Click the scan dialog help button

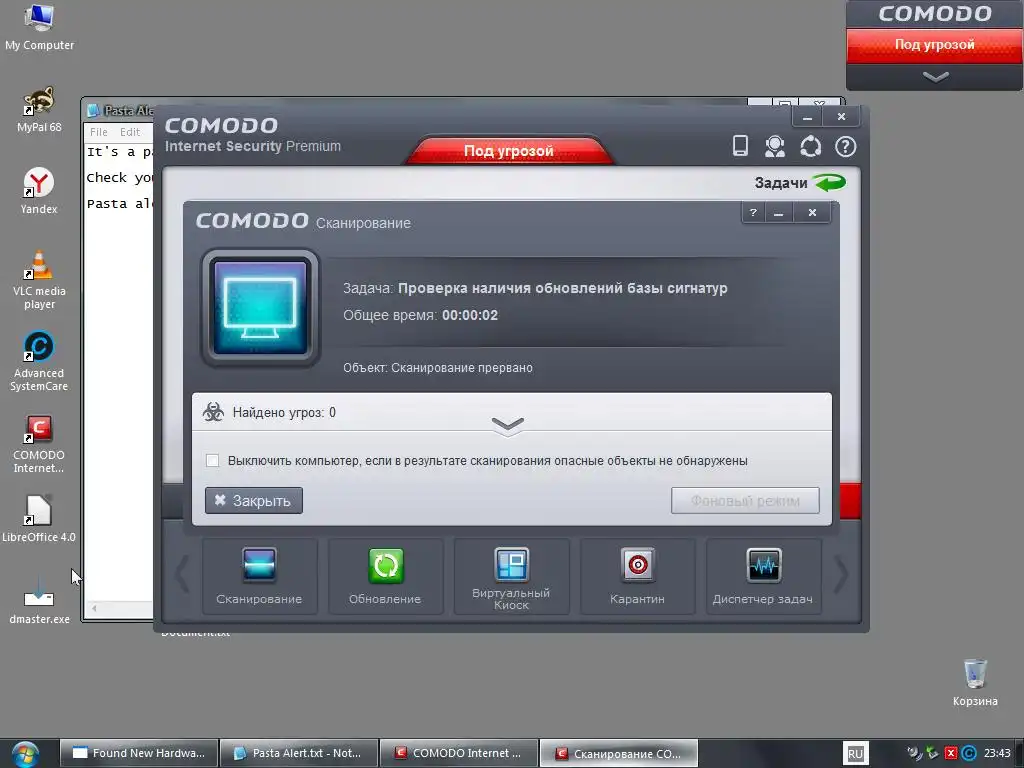pos(753,212)
